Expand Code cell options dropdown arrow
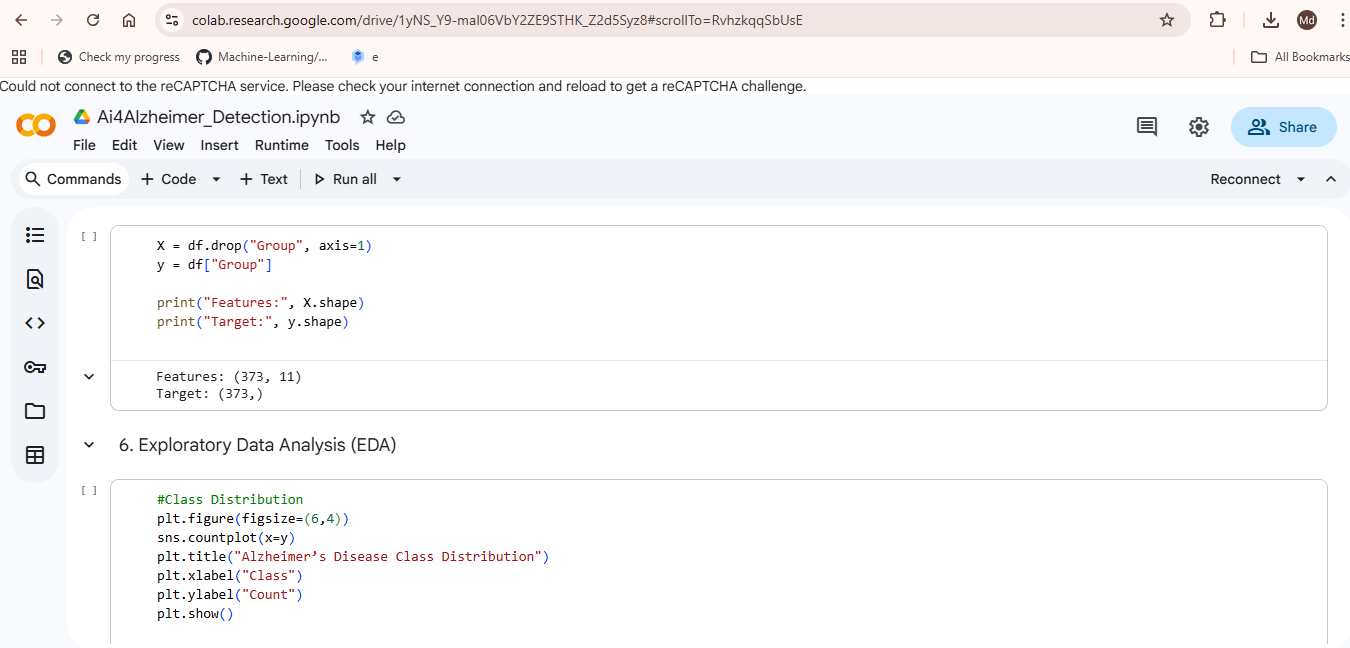 [x=216, y=179]
